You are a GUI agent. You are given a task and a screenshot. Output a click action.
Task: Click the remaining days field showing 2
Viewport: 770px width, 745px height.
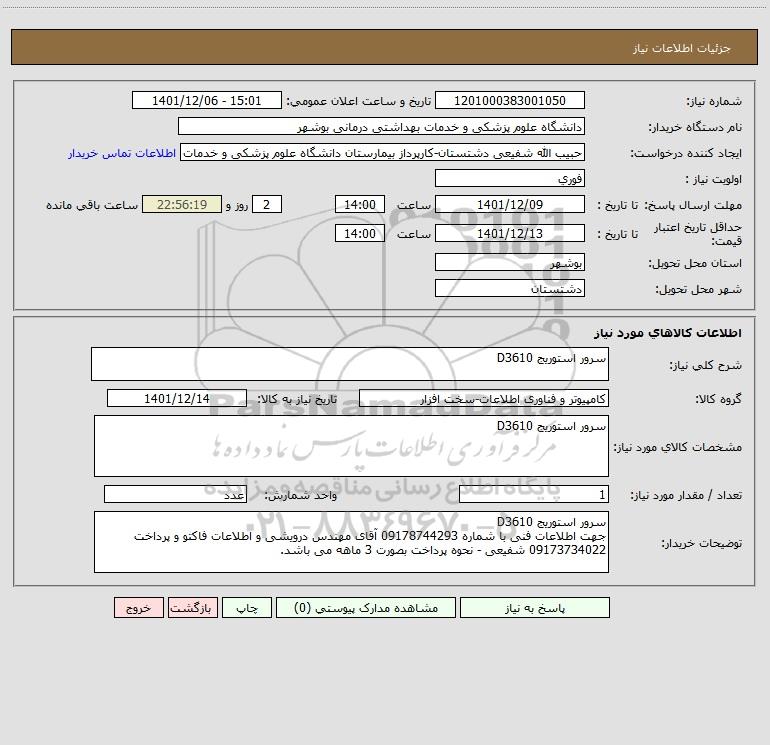[267, 204]
